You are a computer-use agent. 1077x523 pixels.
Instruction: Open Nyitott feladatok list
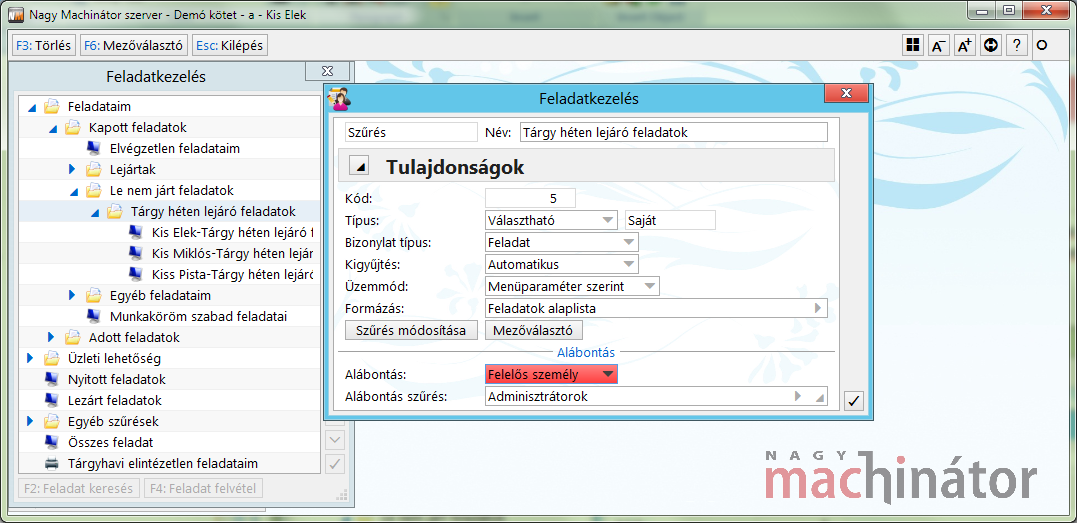116,379
